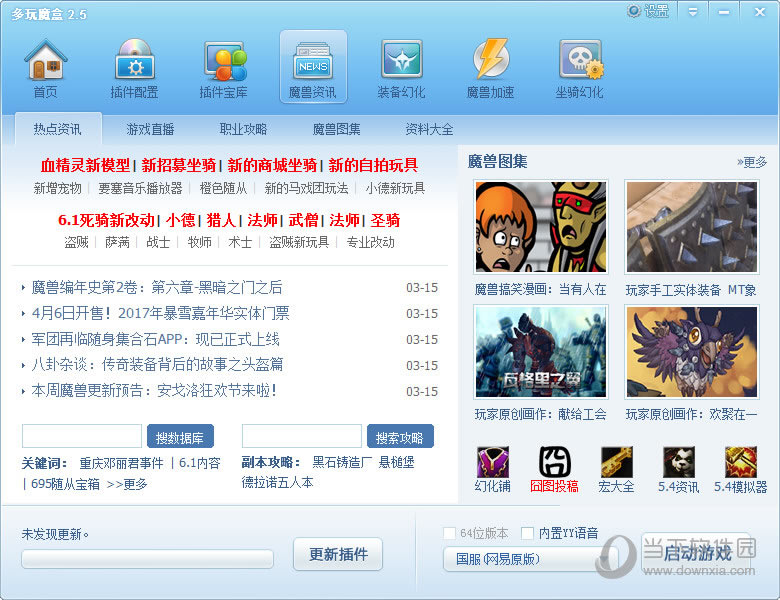Open headline 6.1死骑新改动
This screenshot has width=780, height=600.
(106, 220)
